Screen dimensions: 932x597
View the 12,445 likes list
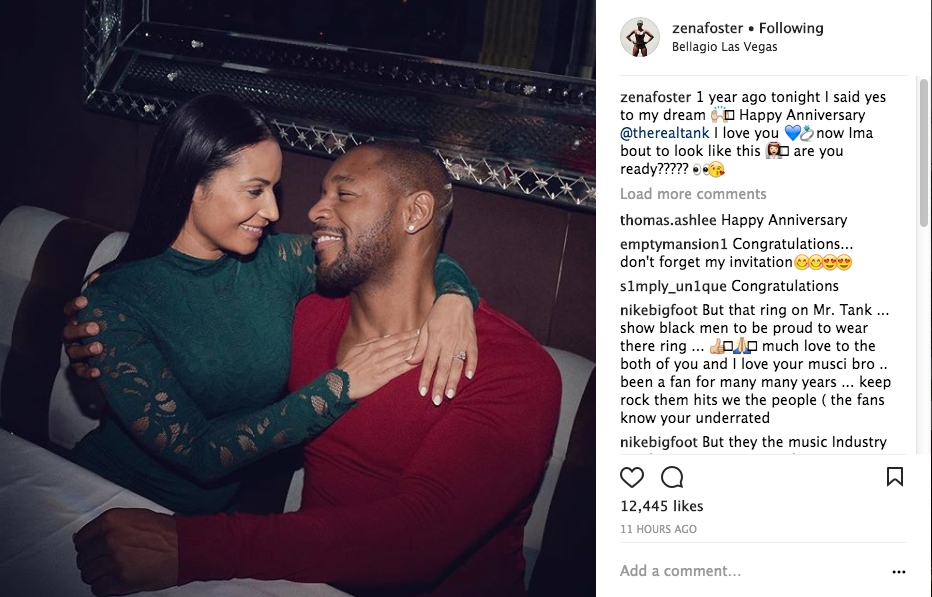[662, 506]
